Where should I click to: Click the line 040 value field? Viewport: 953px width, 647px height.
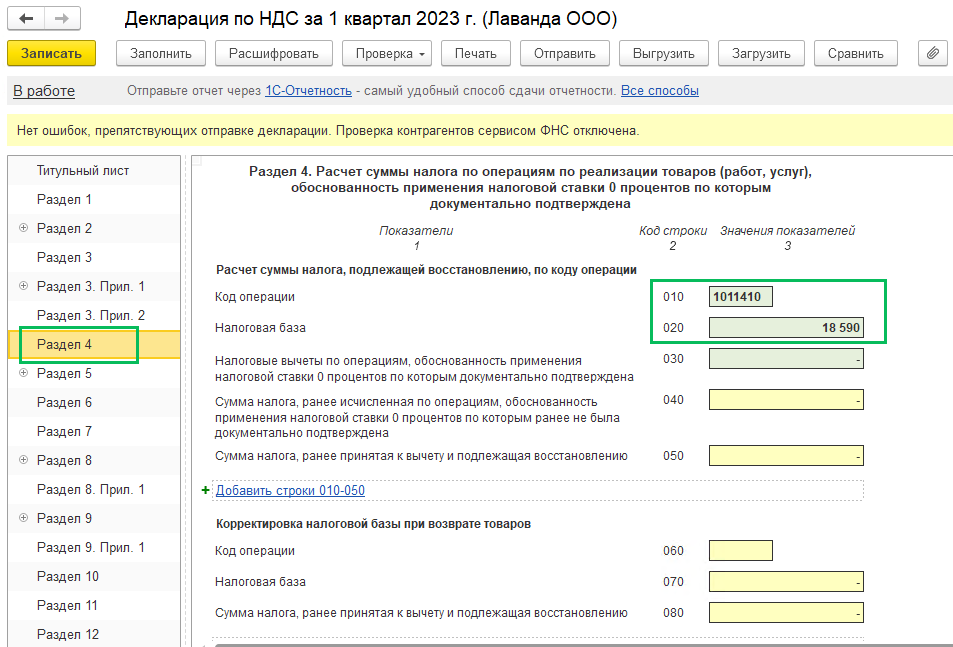point(786,400)
